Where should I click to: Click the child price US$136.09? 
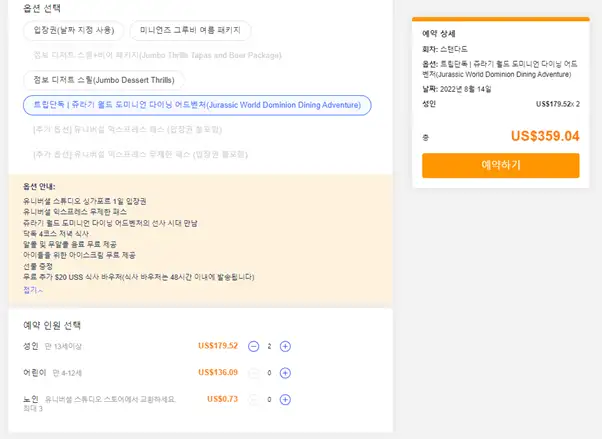point(218,372)
